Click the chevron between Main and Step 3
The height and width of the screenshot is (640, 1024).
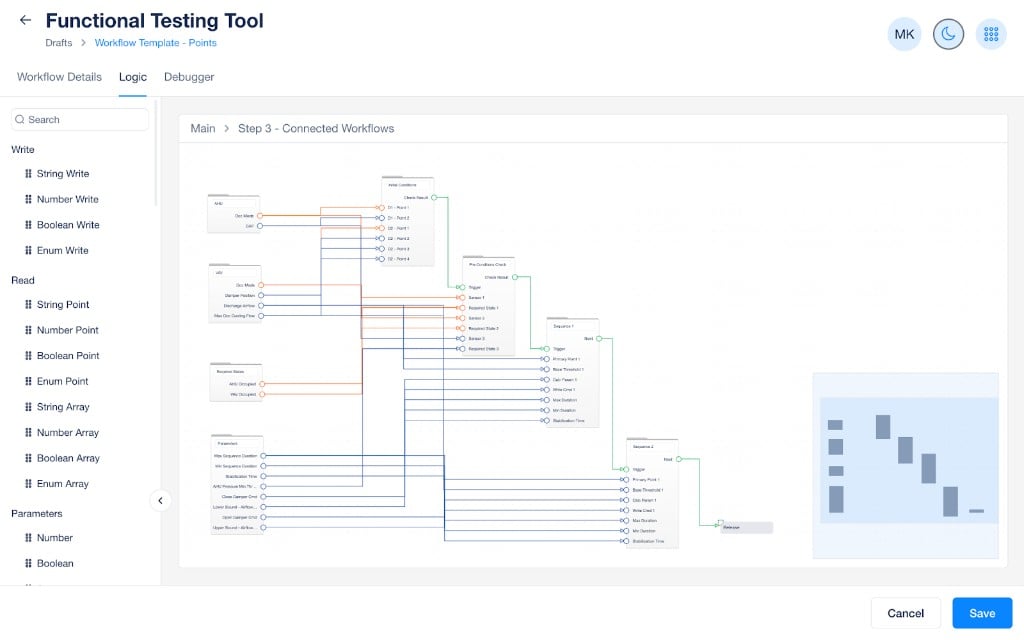[x=227, y=129]
